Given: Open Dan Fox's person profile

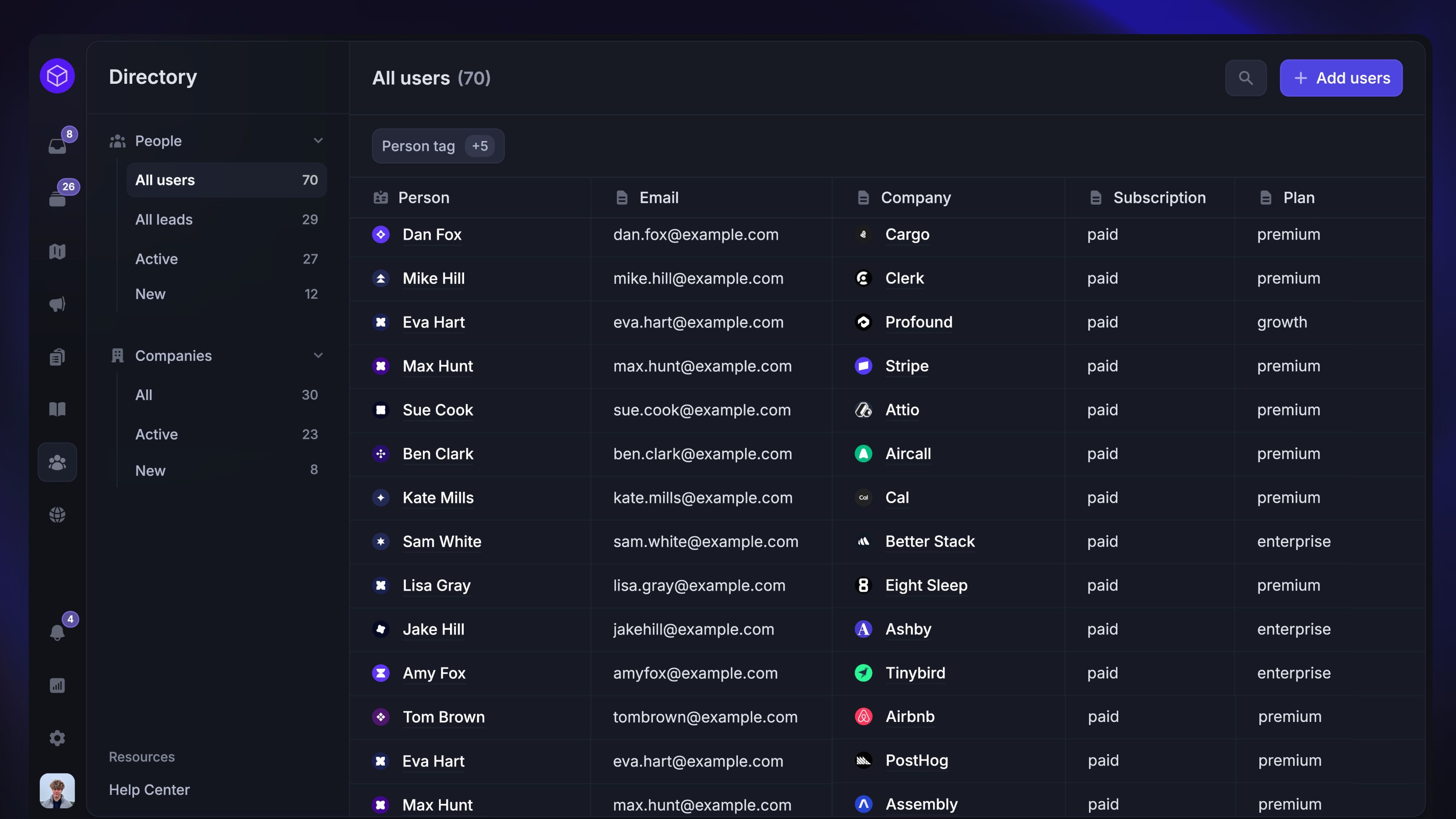Looking at the screenshot, I should pos(432,235).
